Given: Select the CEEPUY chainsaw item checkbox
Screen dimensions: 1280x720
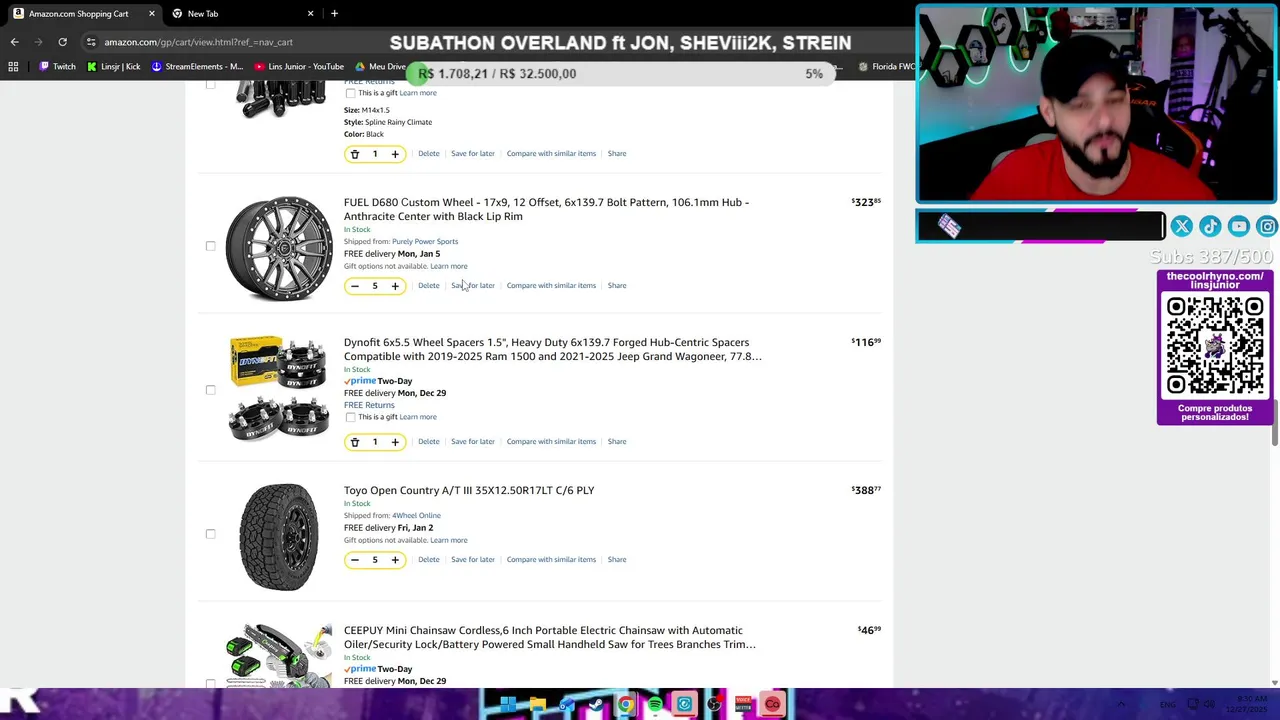Looking at the screenshot, I should 210,683.
